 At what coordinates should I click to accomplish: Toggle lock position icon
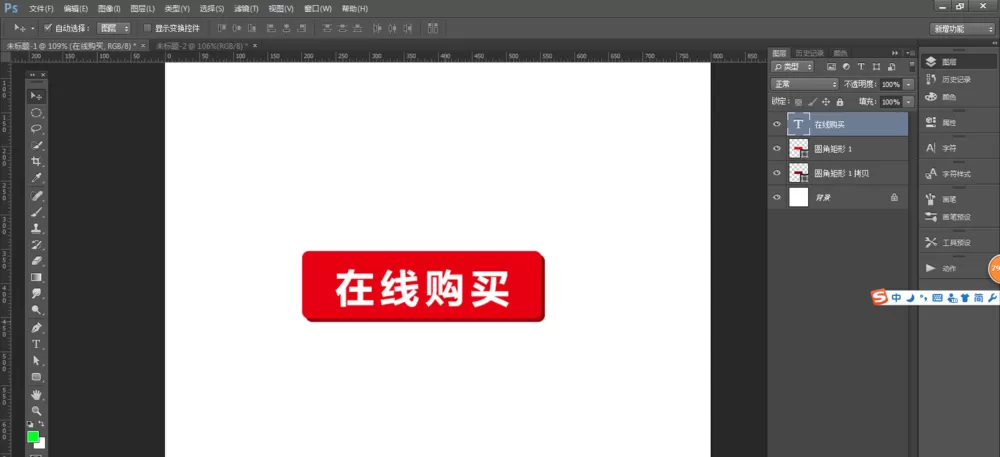click(826, 102)
